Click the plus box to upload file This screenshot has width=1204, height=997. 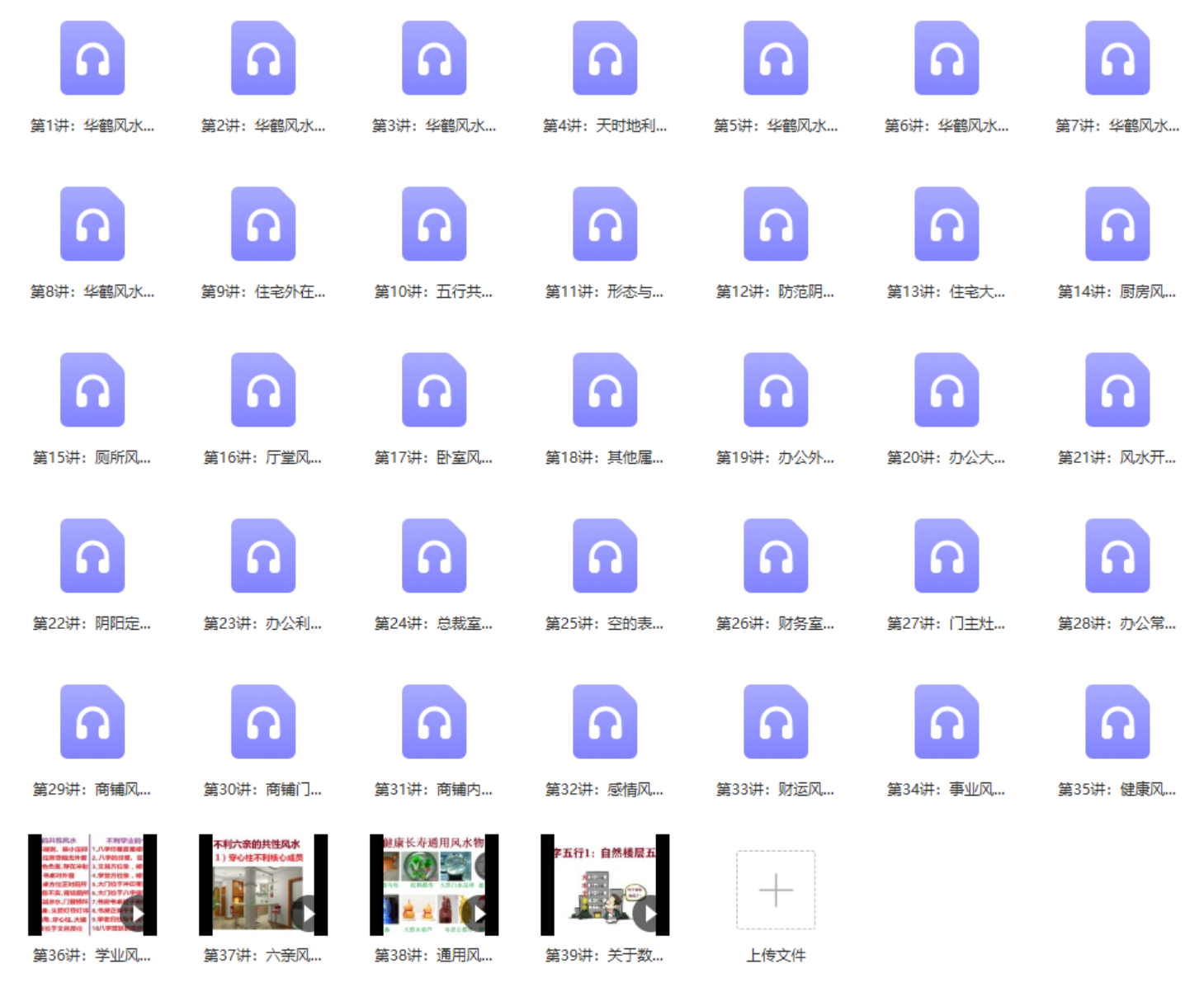click(776, 890)
